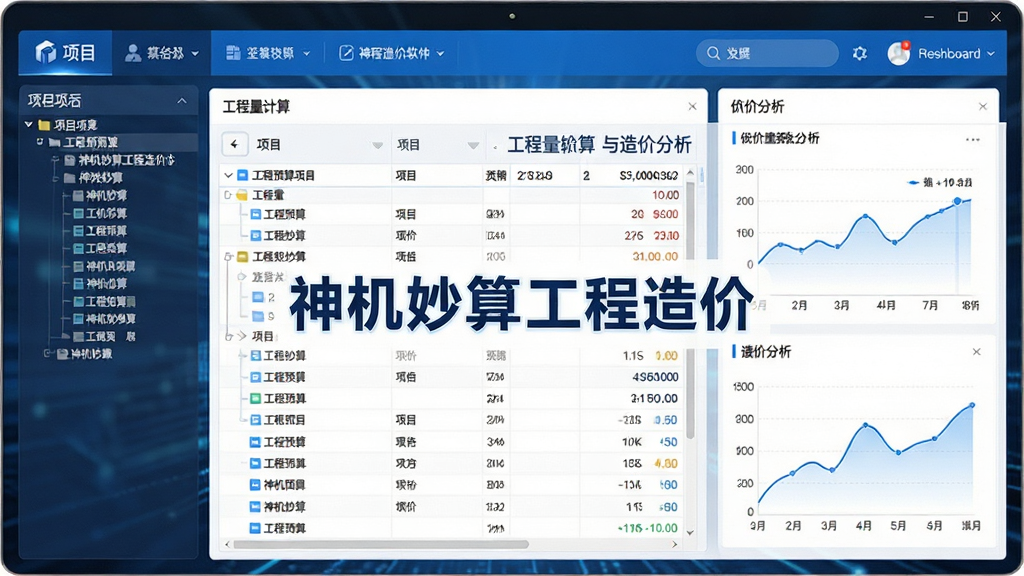Viewport: 1024px width, 576px height.
Task: Click the search input field
Action: (767, 54)
